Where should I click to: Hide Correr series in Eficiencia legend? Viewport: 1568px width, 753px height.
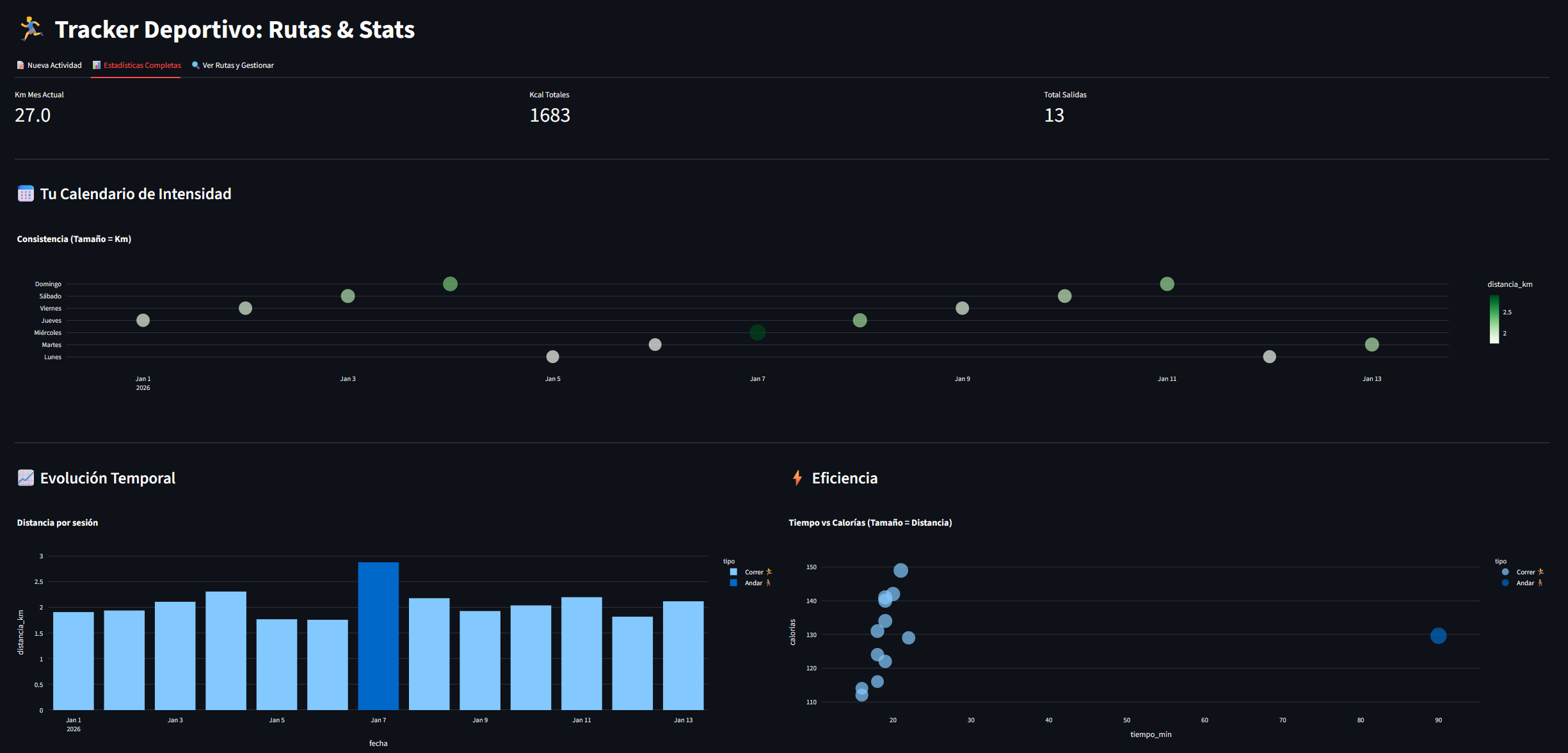click(x=1524, y=572)
